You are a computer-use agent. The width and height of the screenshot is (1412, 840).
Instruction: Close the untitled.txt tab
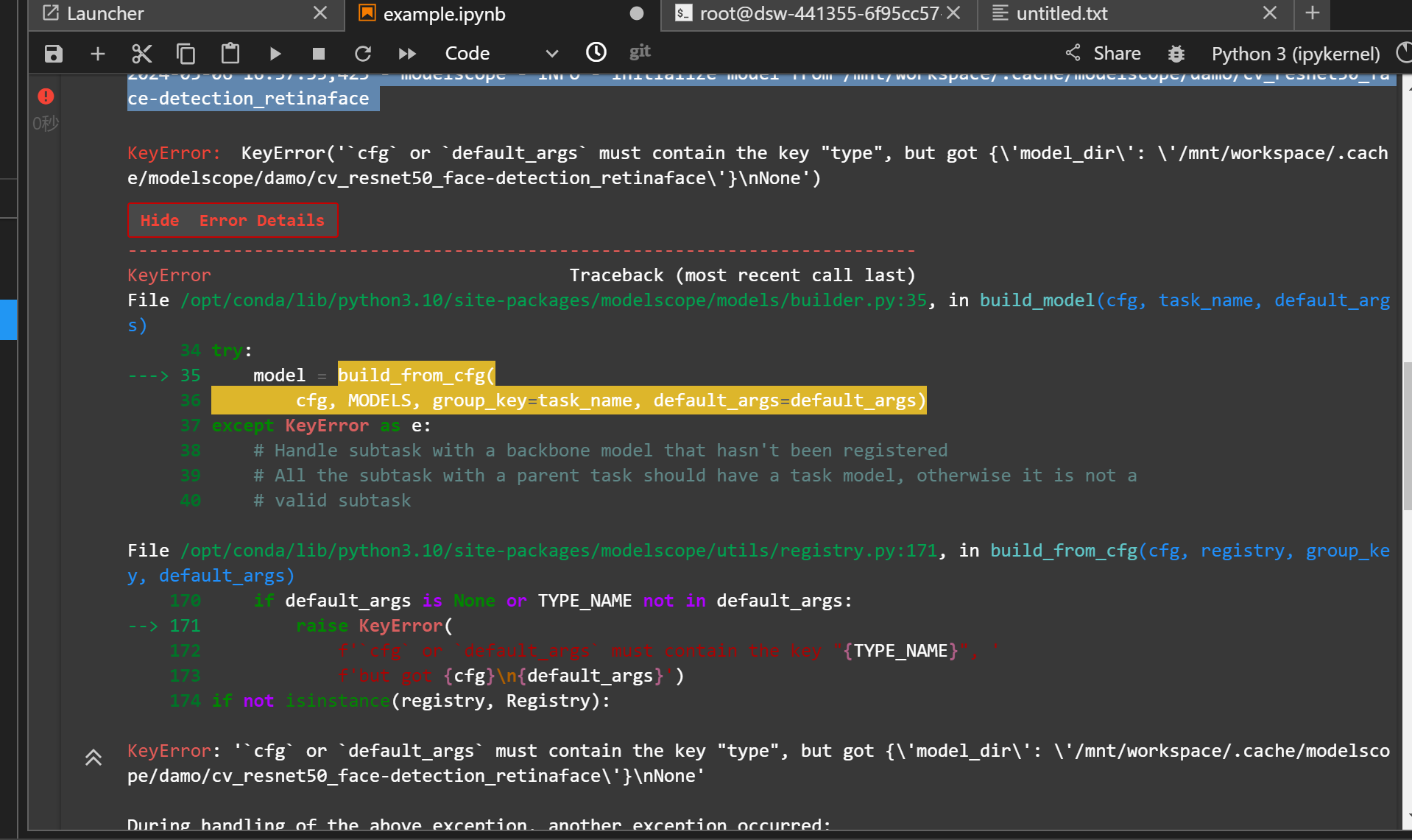pyautogui.click(x=1270, y=13)
